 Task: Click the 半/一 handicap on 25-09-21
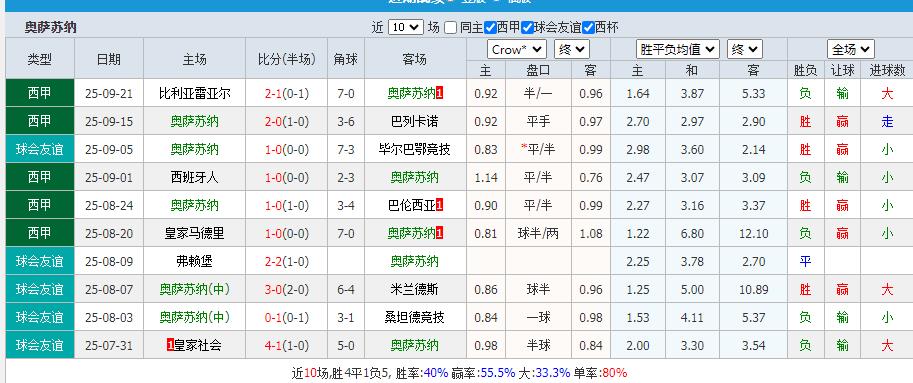pos(539,94)
